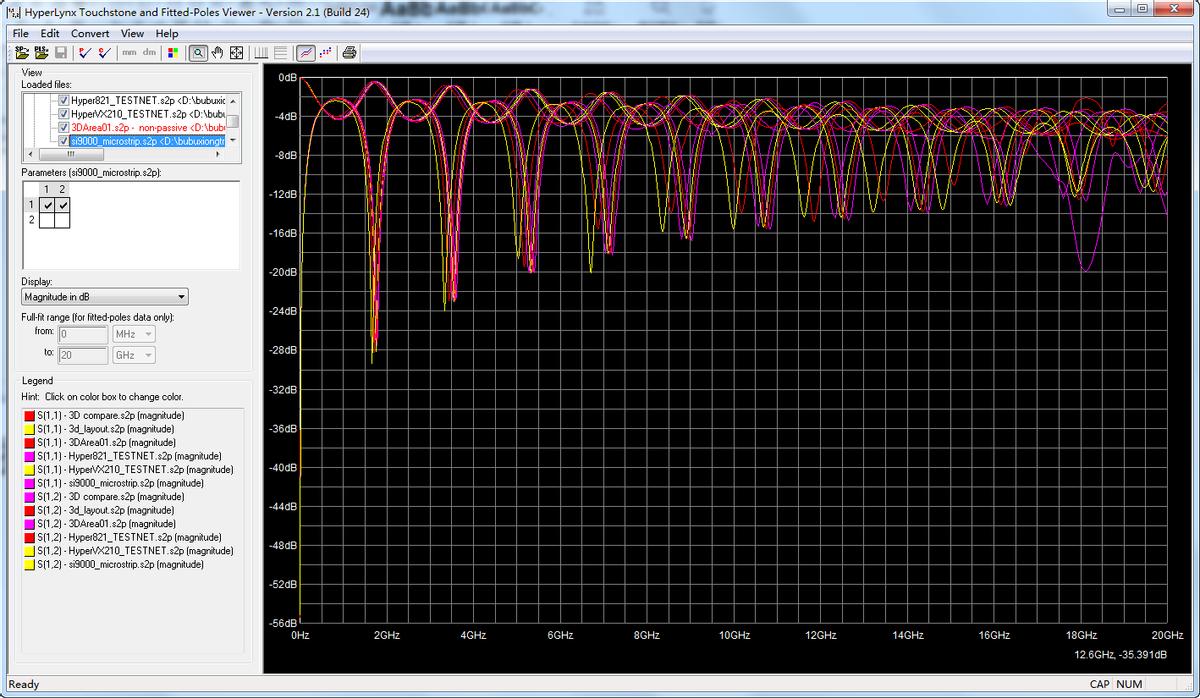Open the Convert menu
The width and height of the screenshot is (1200, 698).
[90, 33]
